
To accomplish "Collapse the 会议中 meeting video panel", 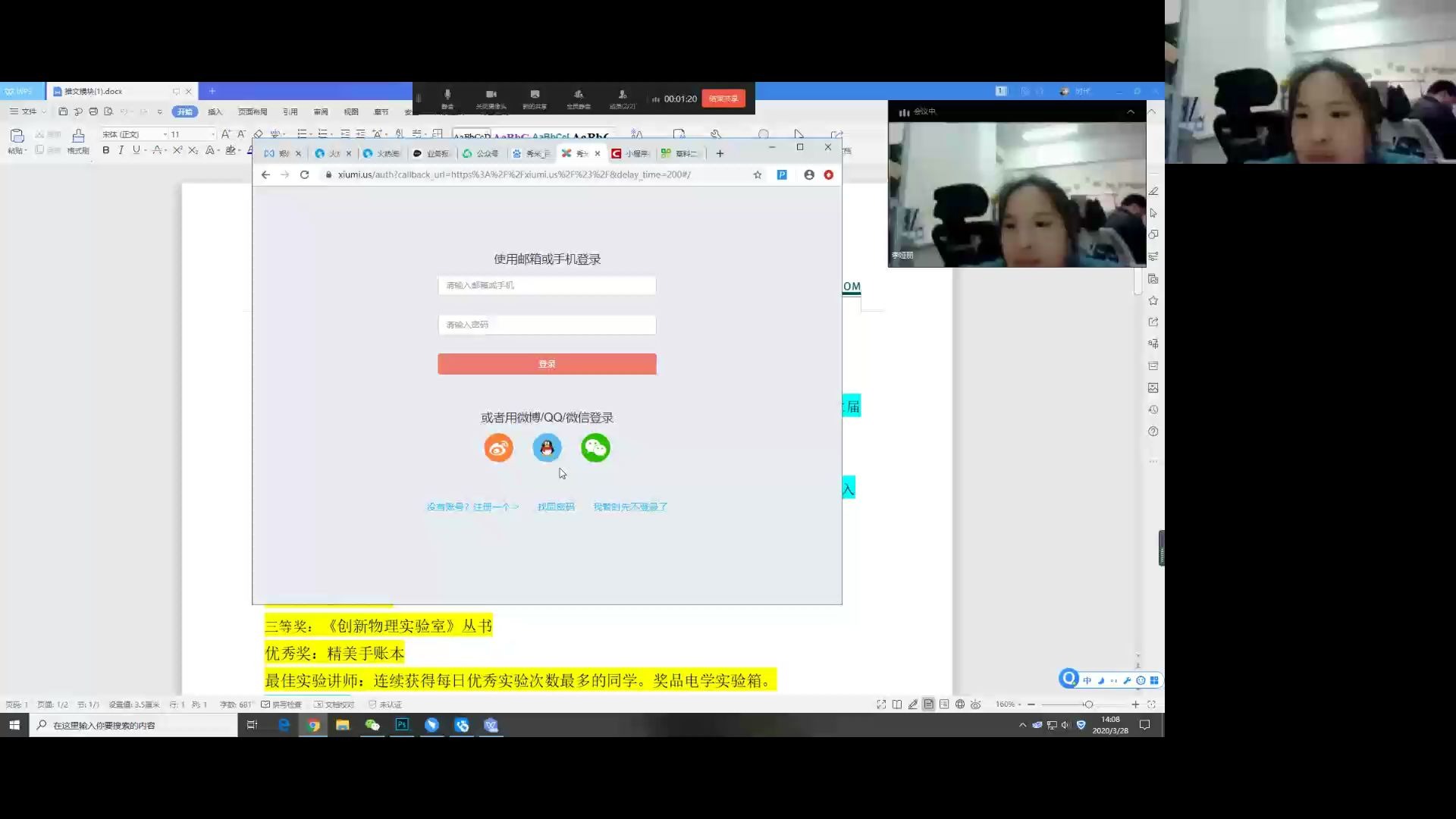I will [1131, 111].
